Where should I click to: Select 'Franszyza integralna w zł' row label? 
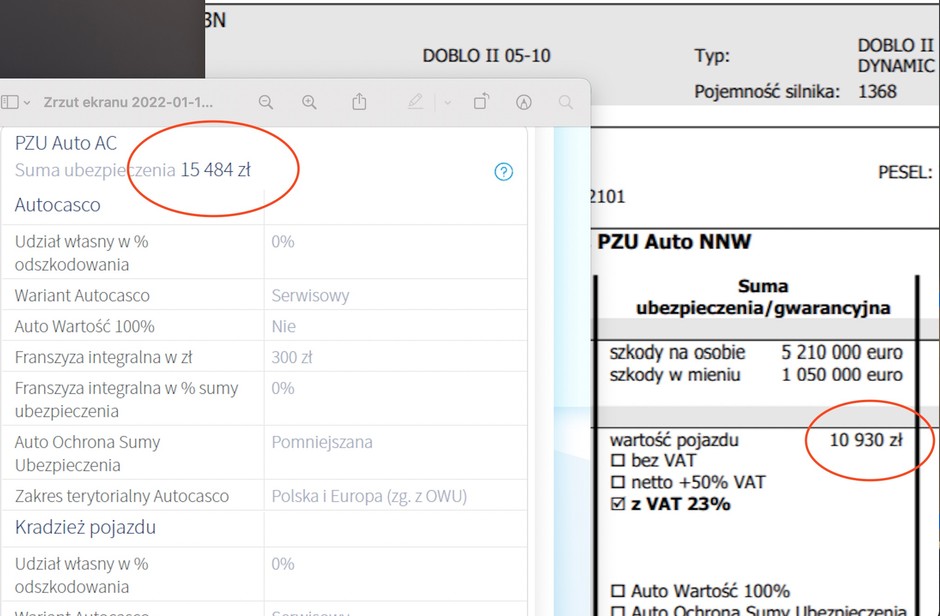(x=104, y=357)
